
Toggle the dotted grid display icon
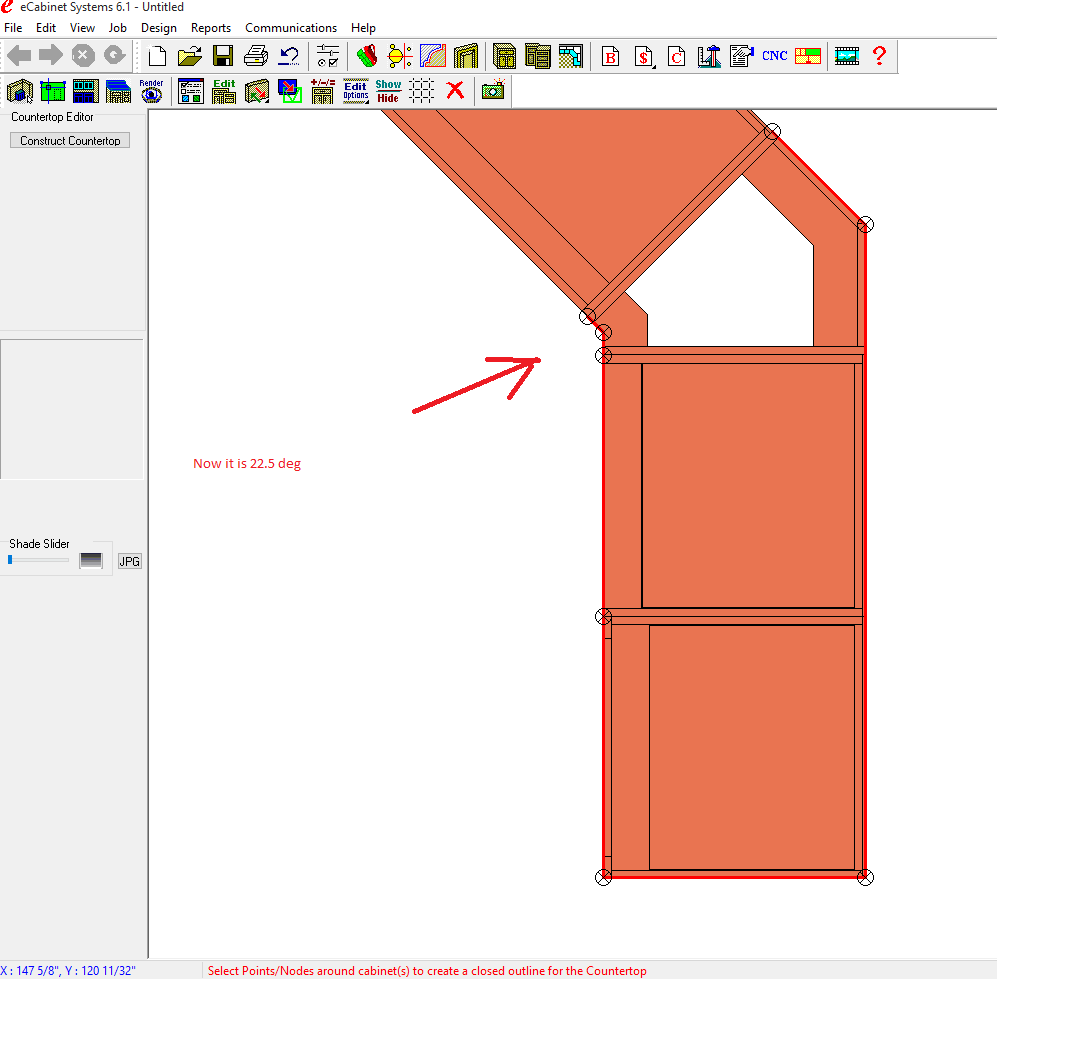(x=422, y=91)
